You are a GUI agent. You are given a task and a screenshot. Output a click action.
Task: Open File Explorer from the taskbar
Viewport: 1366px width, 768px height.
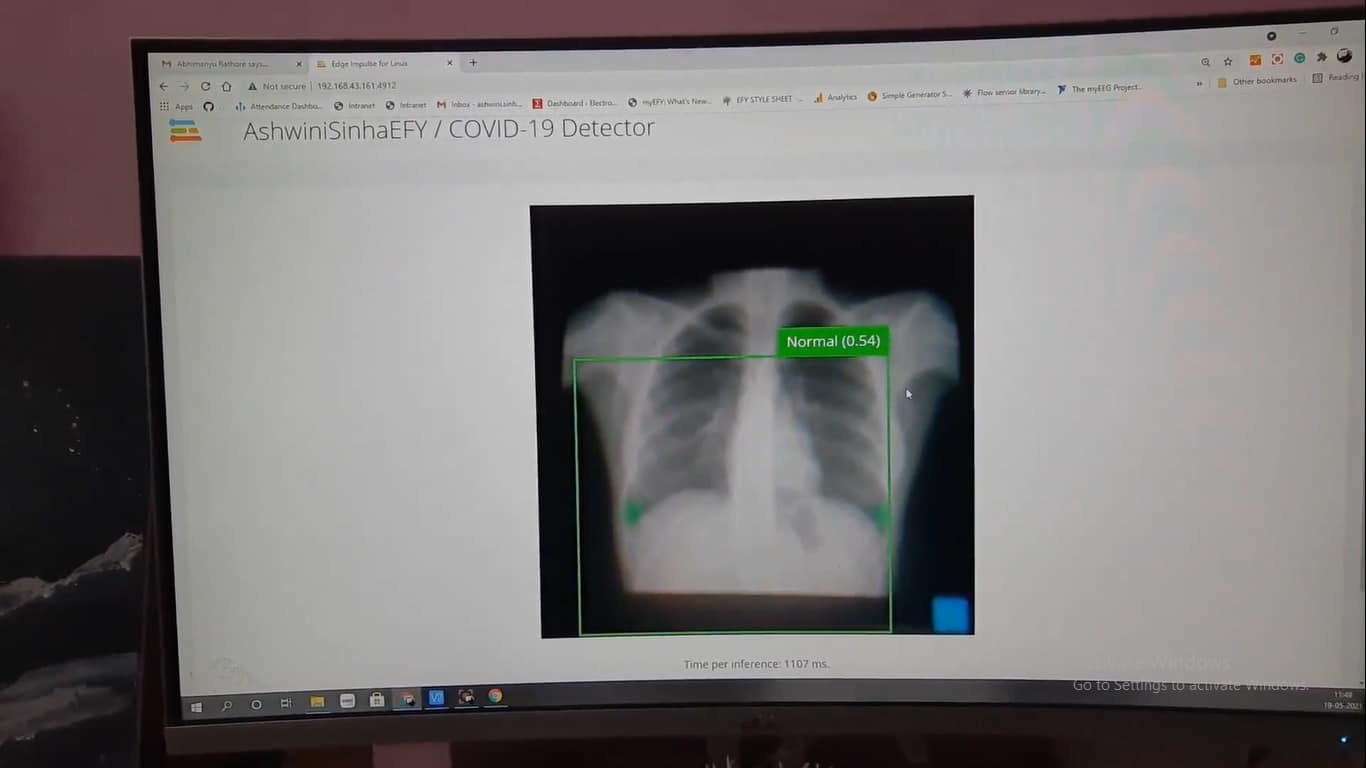317,702
